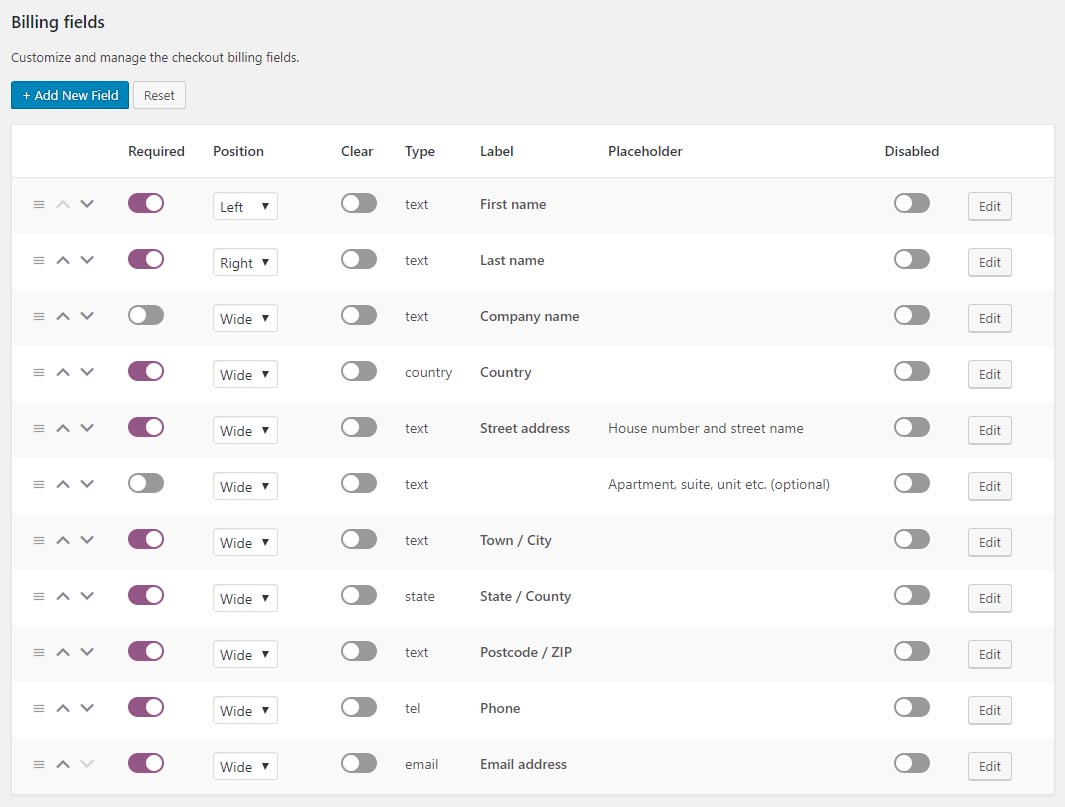Open Position dropdown for First name
Image resolution: width=1065 pixels, height=807 pixels.
(245, 206)
